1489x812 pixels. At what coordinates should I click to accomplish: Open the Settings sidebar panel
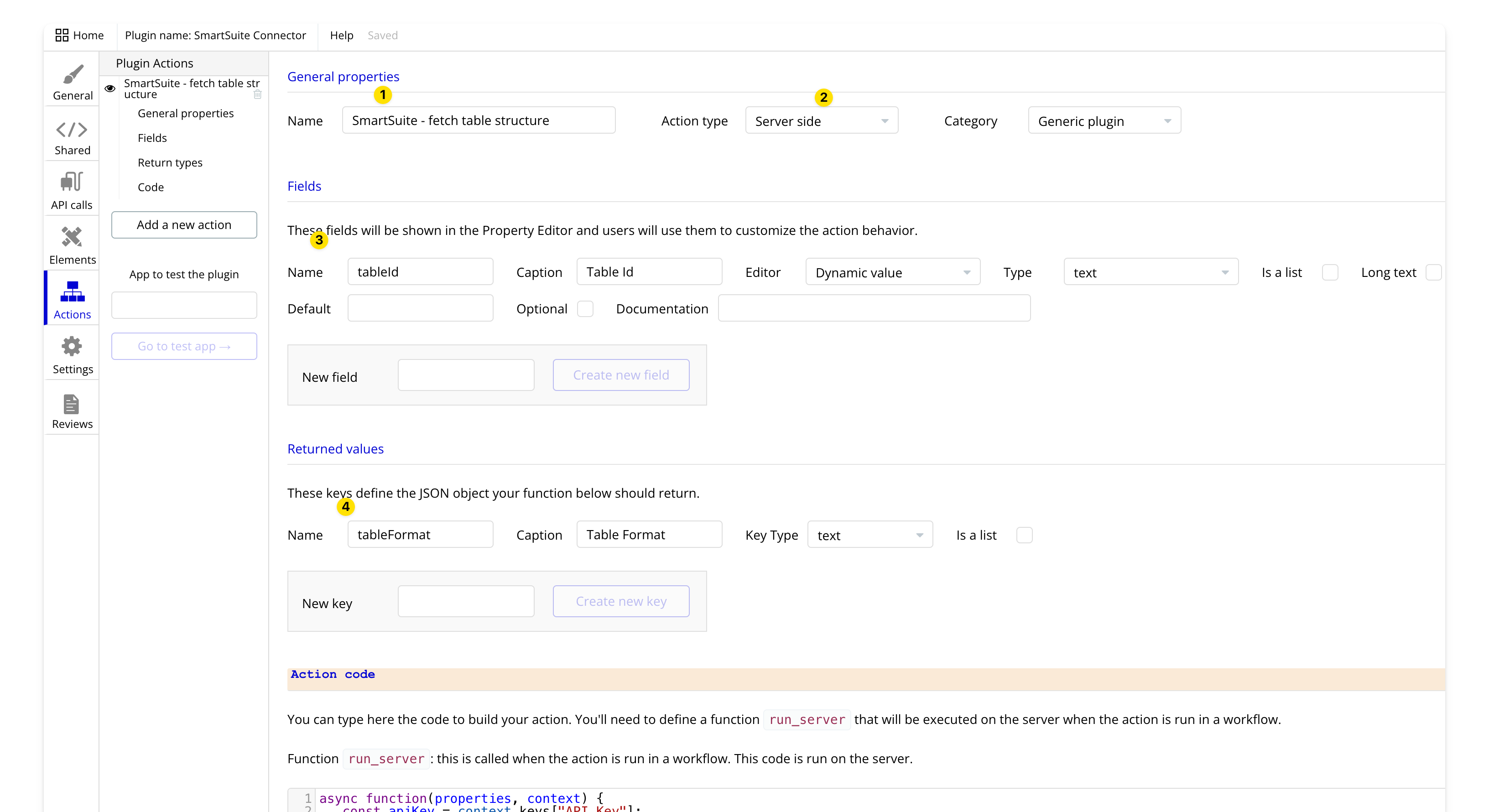[x=72, y=353]
